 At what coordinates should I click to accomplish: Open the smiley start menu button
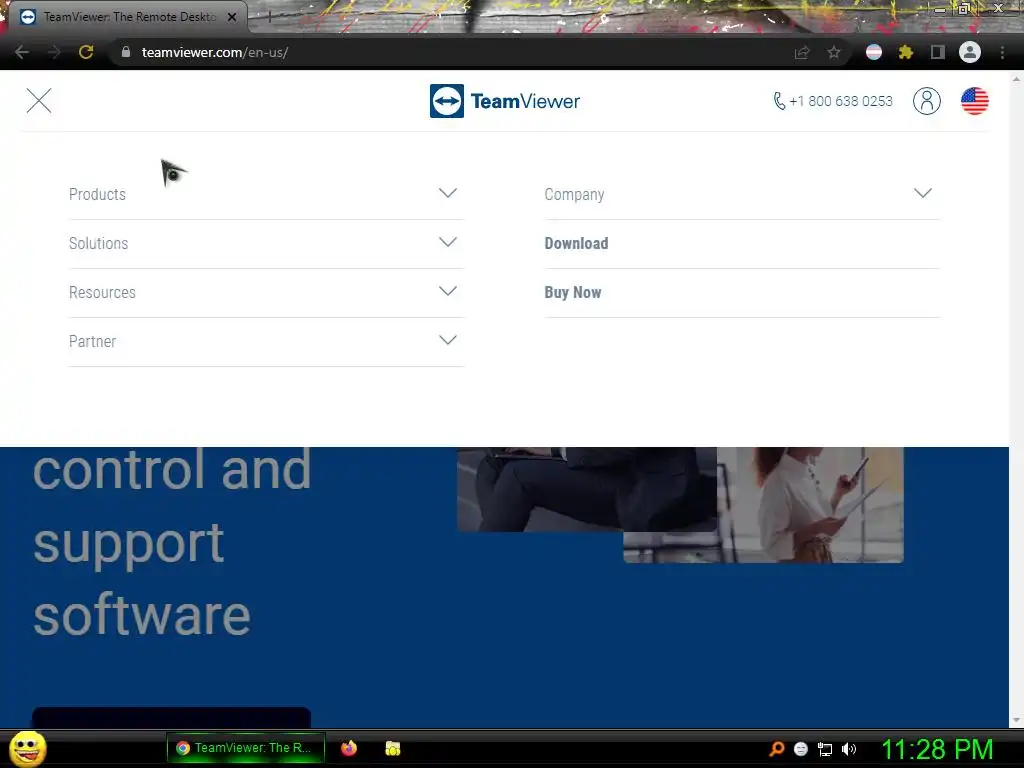(28, 748)
